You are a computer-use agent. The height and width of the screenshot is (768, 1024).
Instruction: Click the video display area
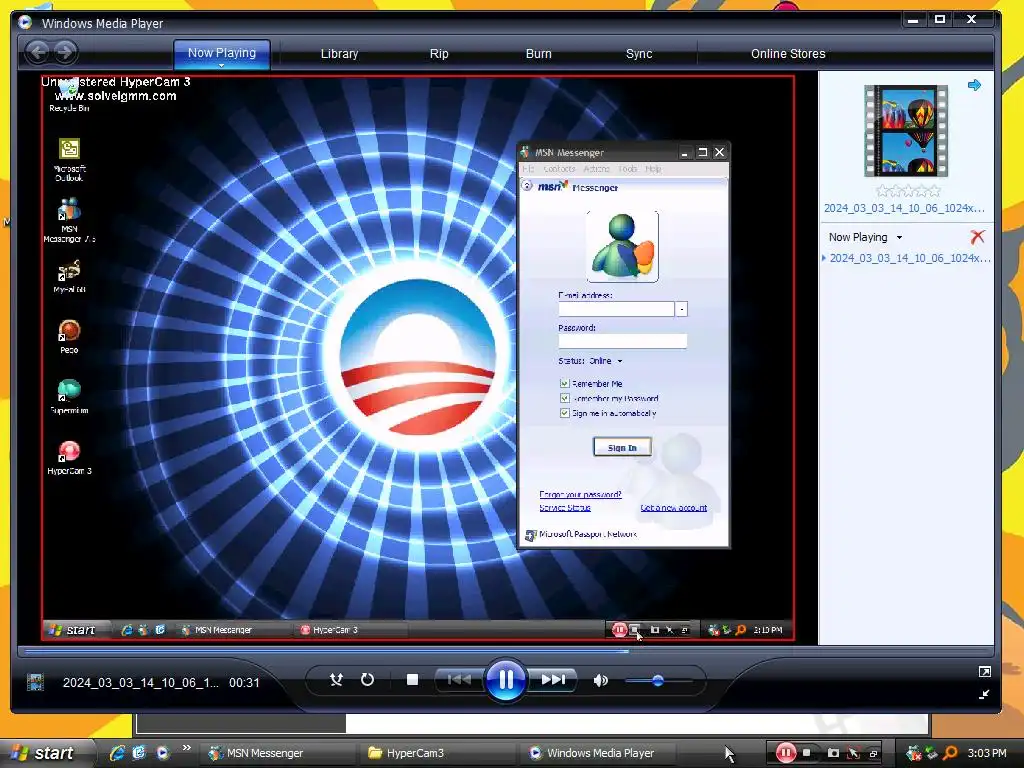[418, 358]
